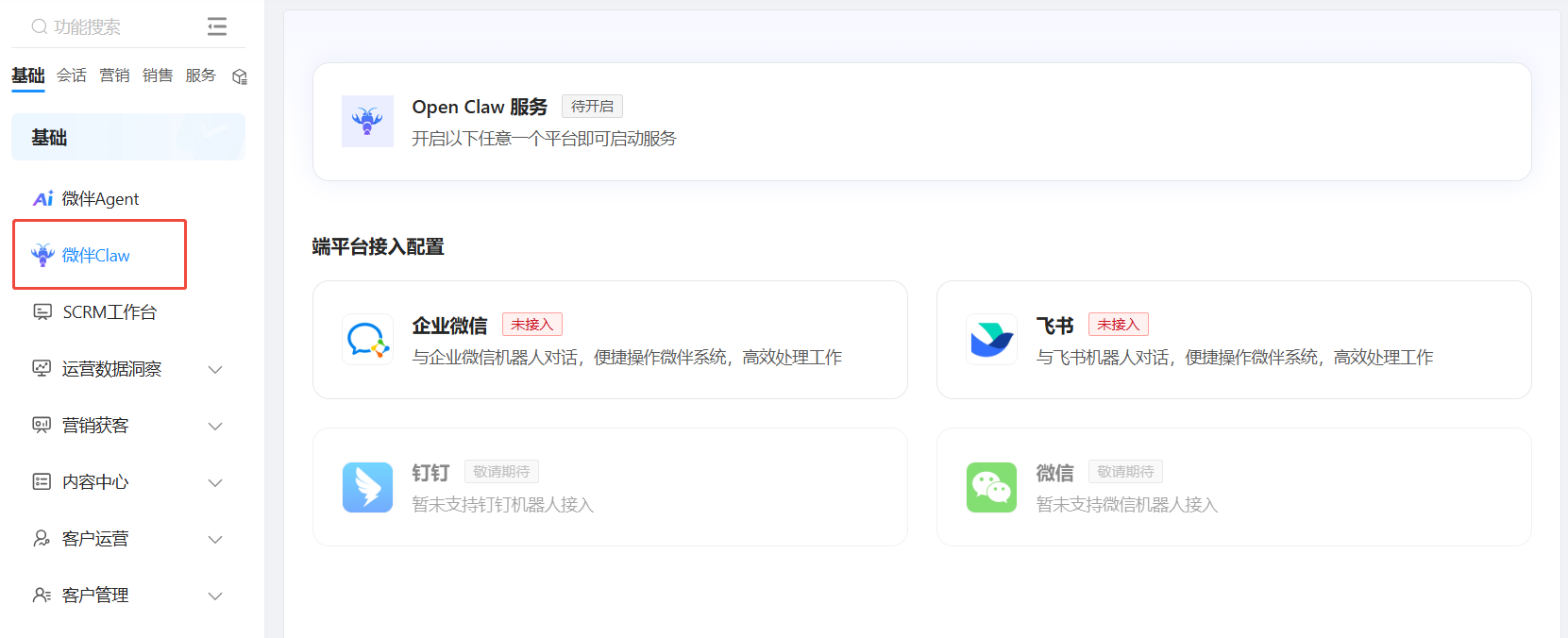The height and width of the screenshot is (638, 1568).
Task: Switch to the 基础 tab
Action: pyautogui.click(x=28, y=76)
